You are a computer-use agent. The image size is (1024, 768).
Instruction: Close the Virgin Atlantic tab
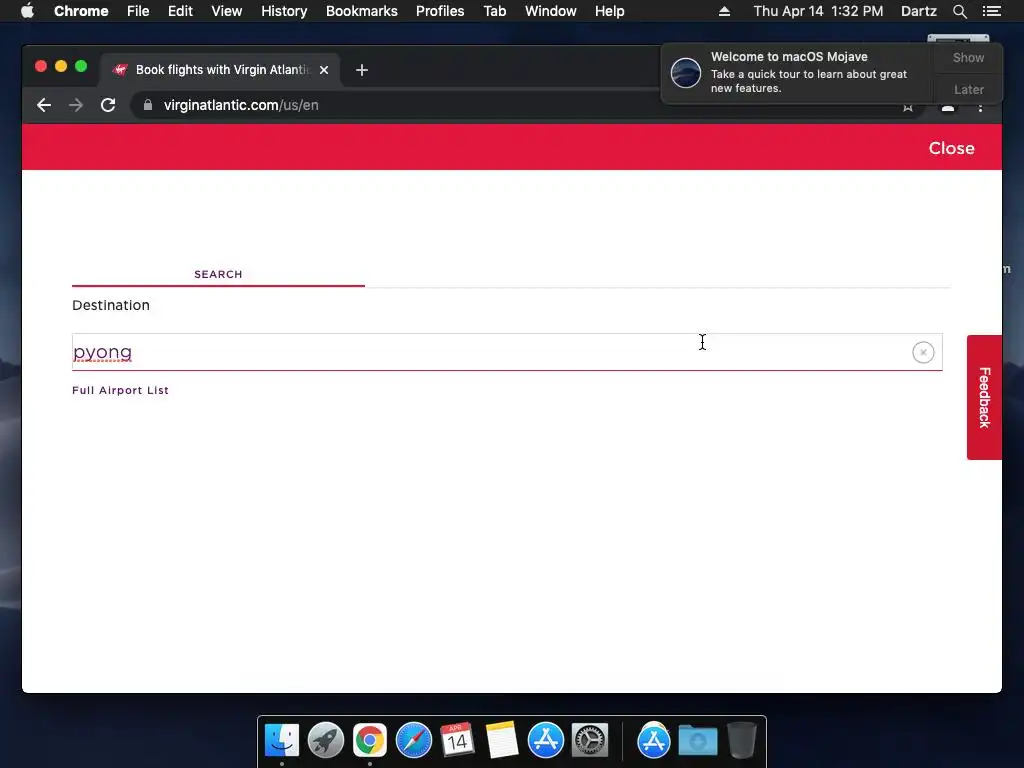click(x=324, y=70)
